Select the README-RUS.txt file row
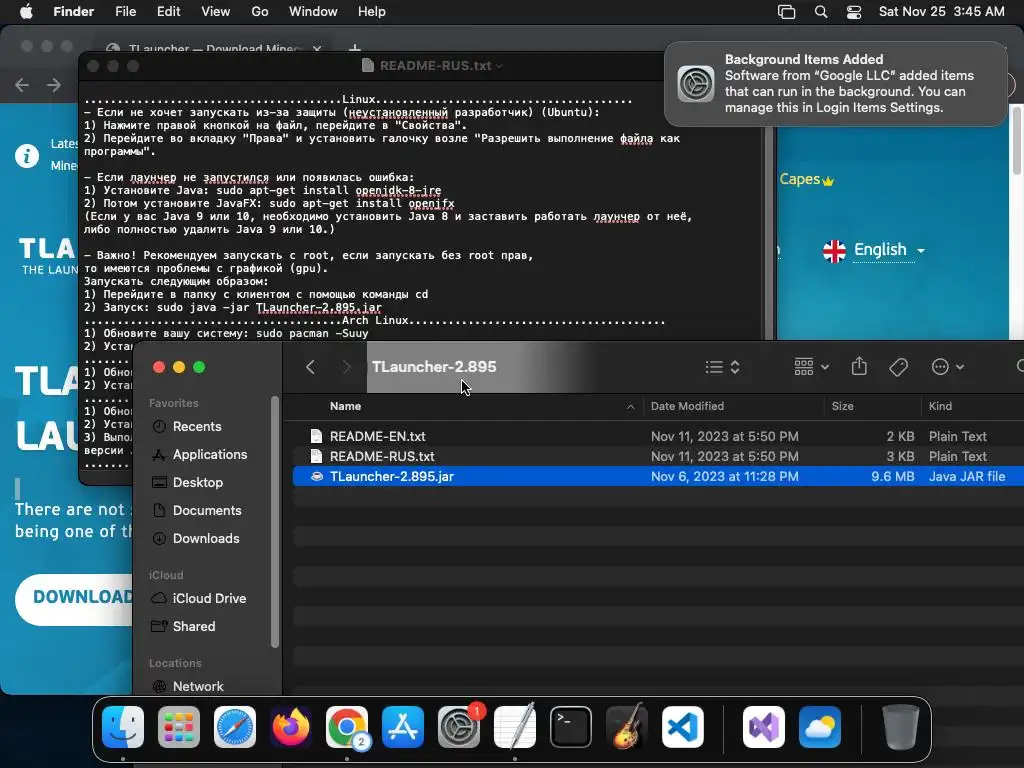Image resolution: width=1024 pixels, height=768 pixels. click(x=658, y=456)
